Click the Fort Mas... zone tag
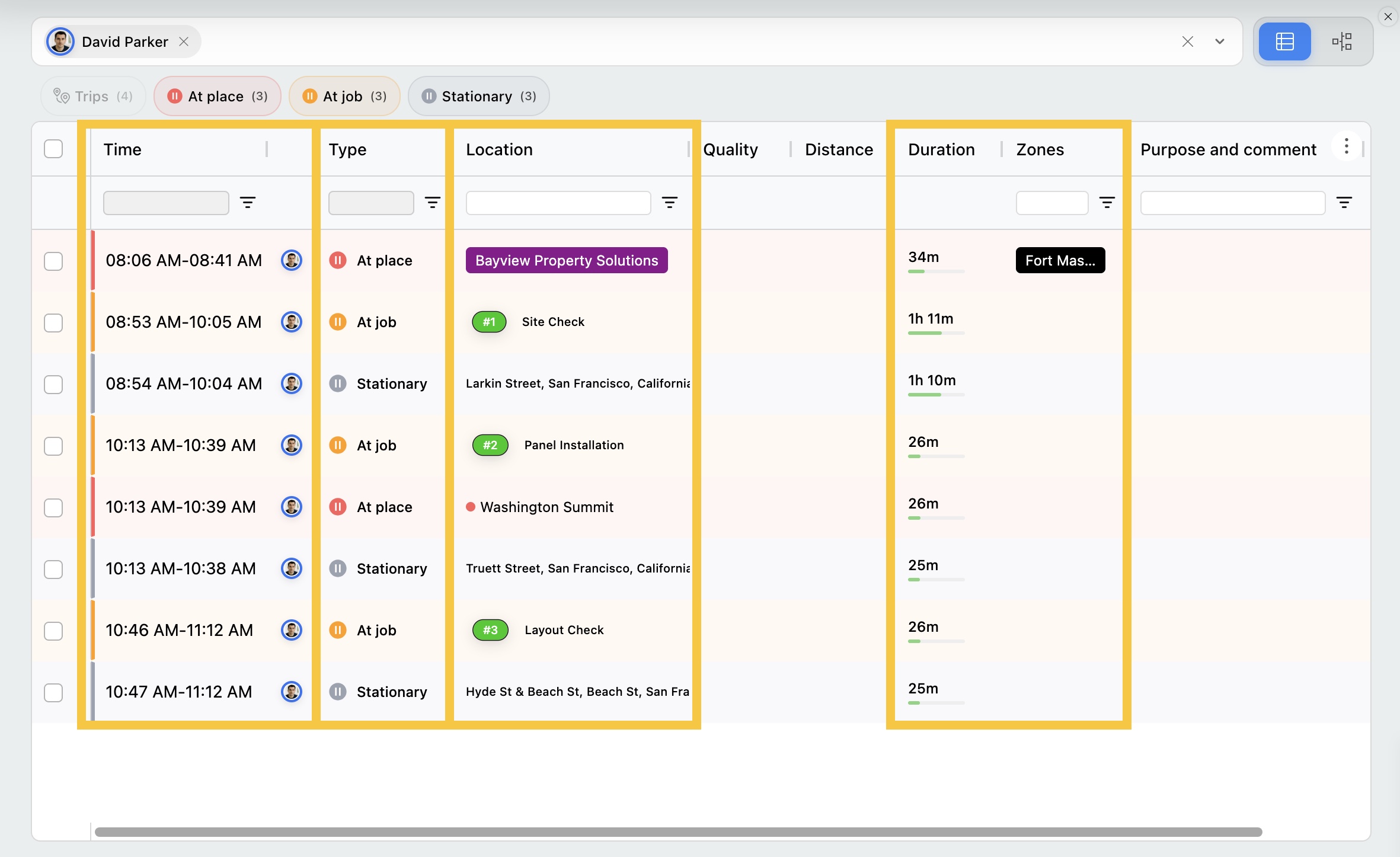Viewport: 1400px width, 857px height. coord(1060,261)
